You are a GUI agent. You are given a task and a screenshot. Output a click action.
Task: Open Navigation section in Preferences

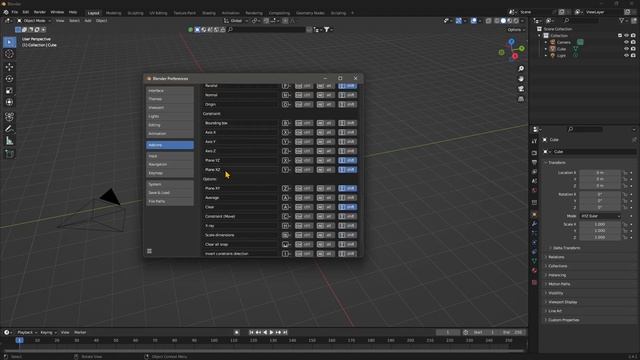pyautogui.click(x=170, y=164)
